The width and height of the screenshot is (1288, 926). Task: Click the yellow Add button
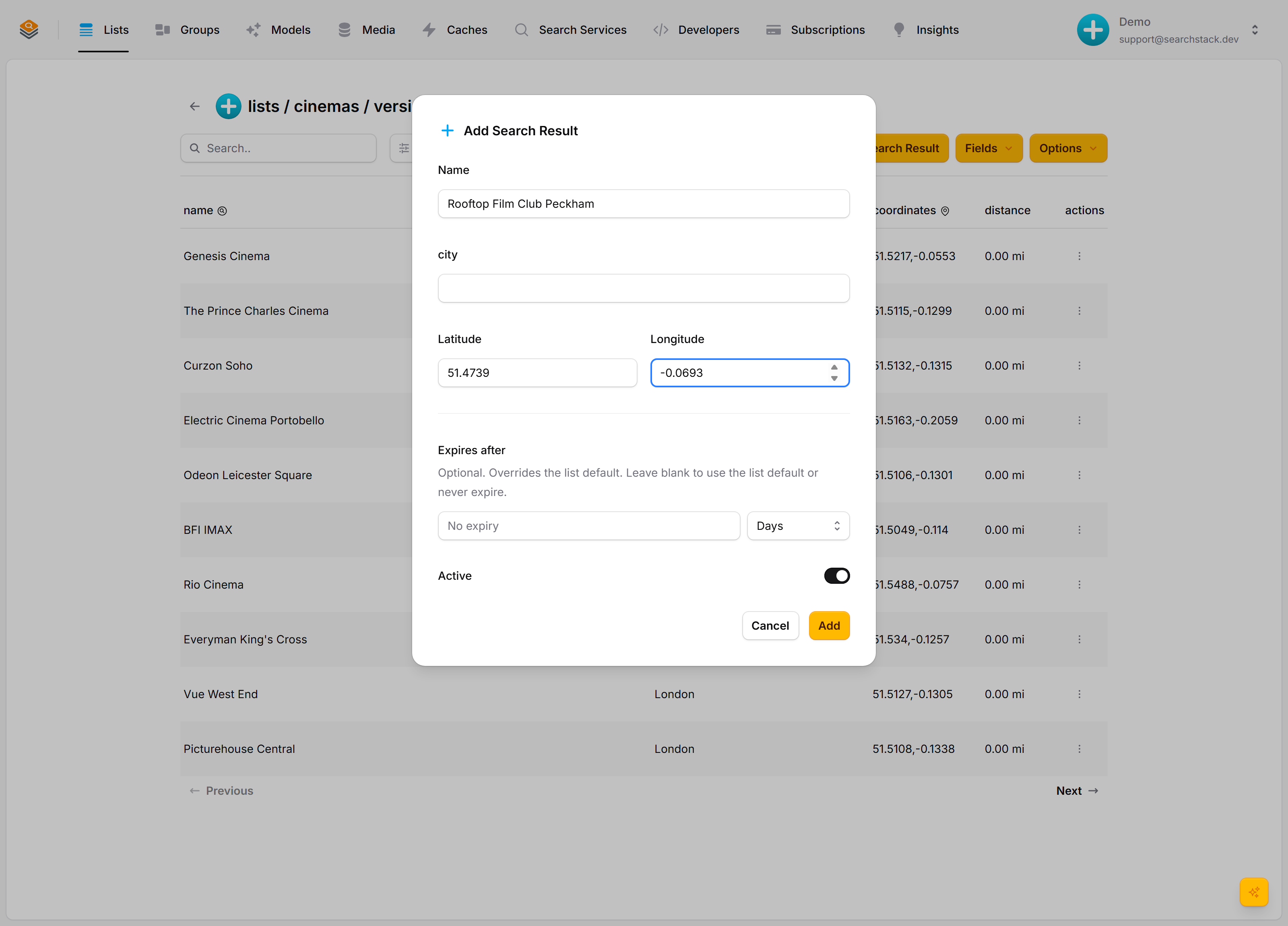(x=829, y=626)
